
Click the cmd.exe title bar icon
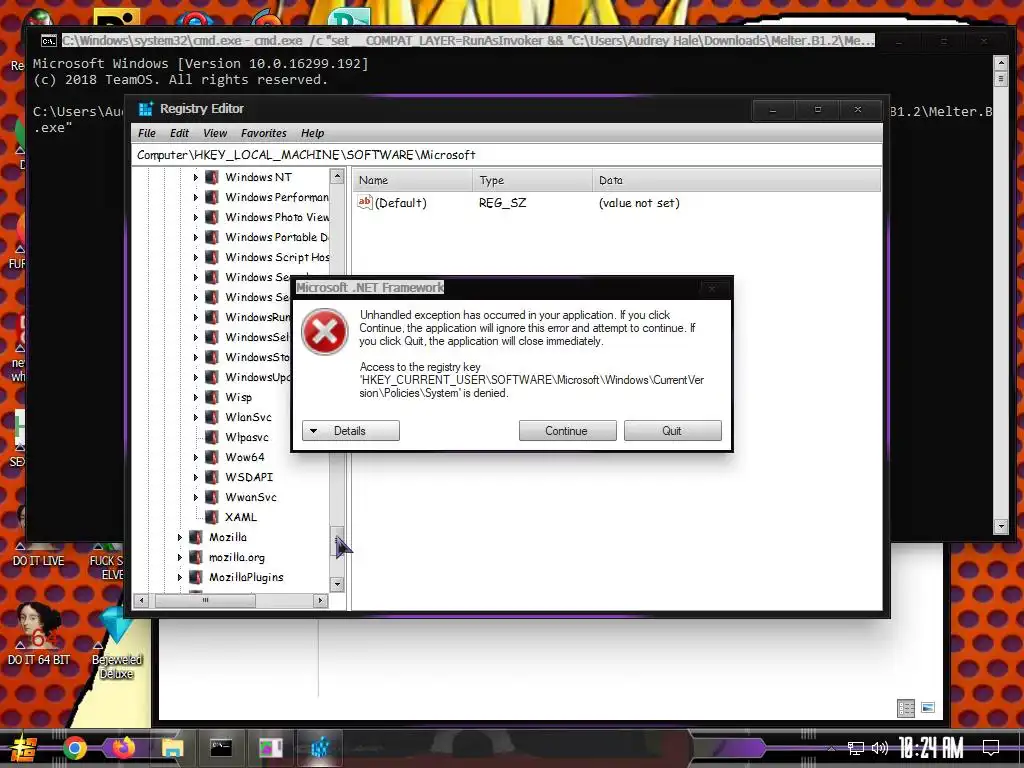pos(49,41)
